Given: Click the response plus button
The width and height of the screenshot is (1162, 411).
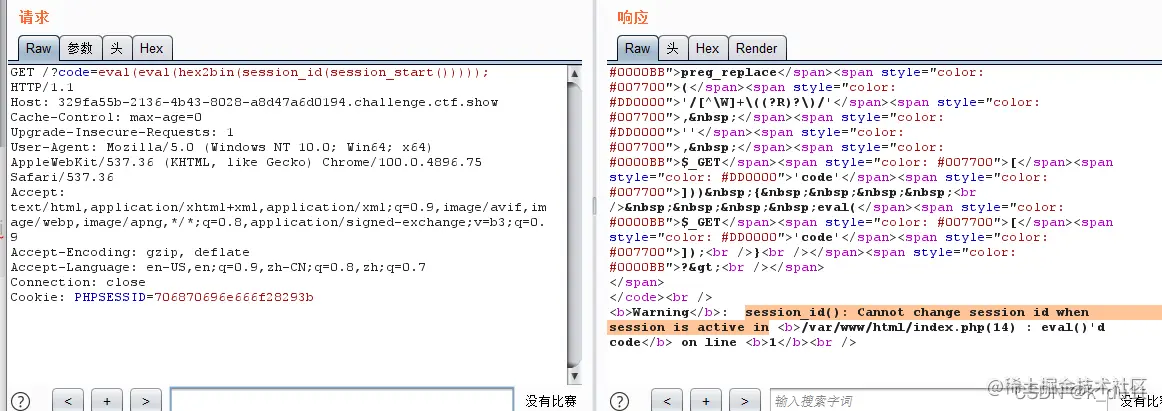Looking at the screenshot, I should pyautogui.click(x=706, y=401).
